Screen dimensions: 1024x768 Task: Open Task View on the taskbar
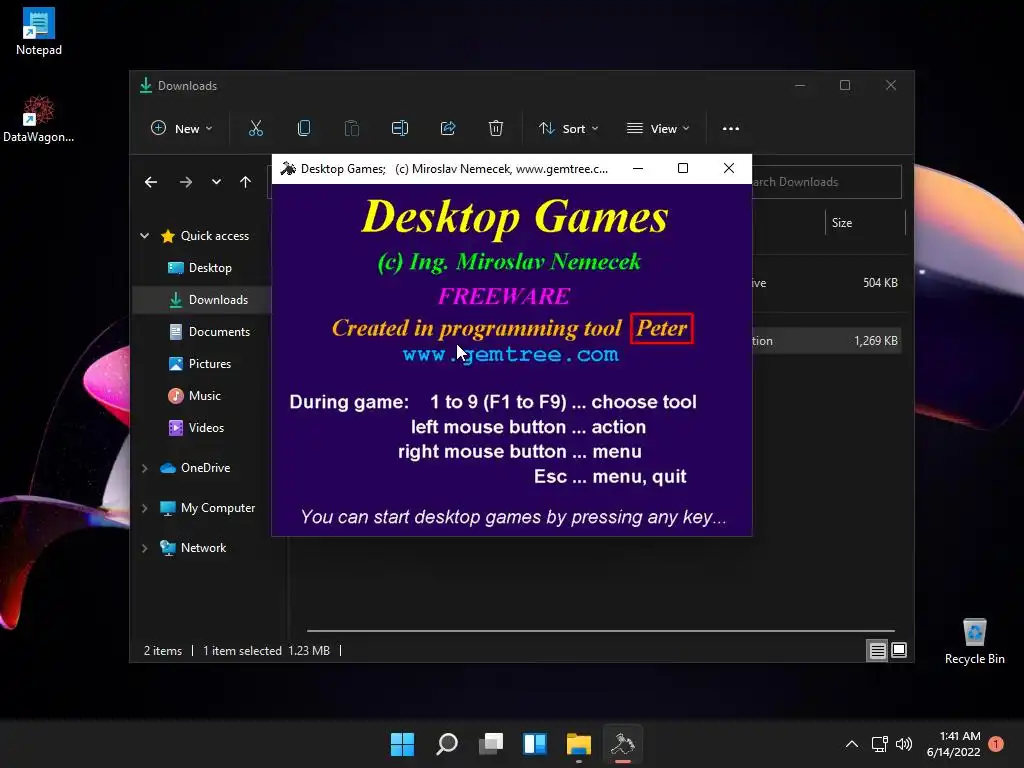click(490, 744)
